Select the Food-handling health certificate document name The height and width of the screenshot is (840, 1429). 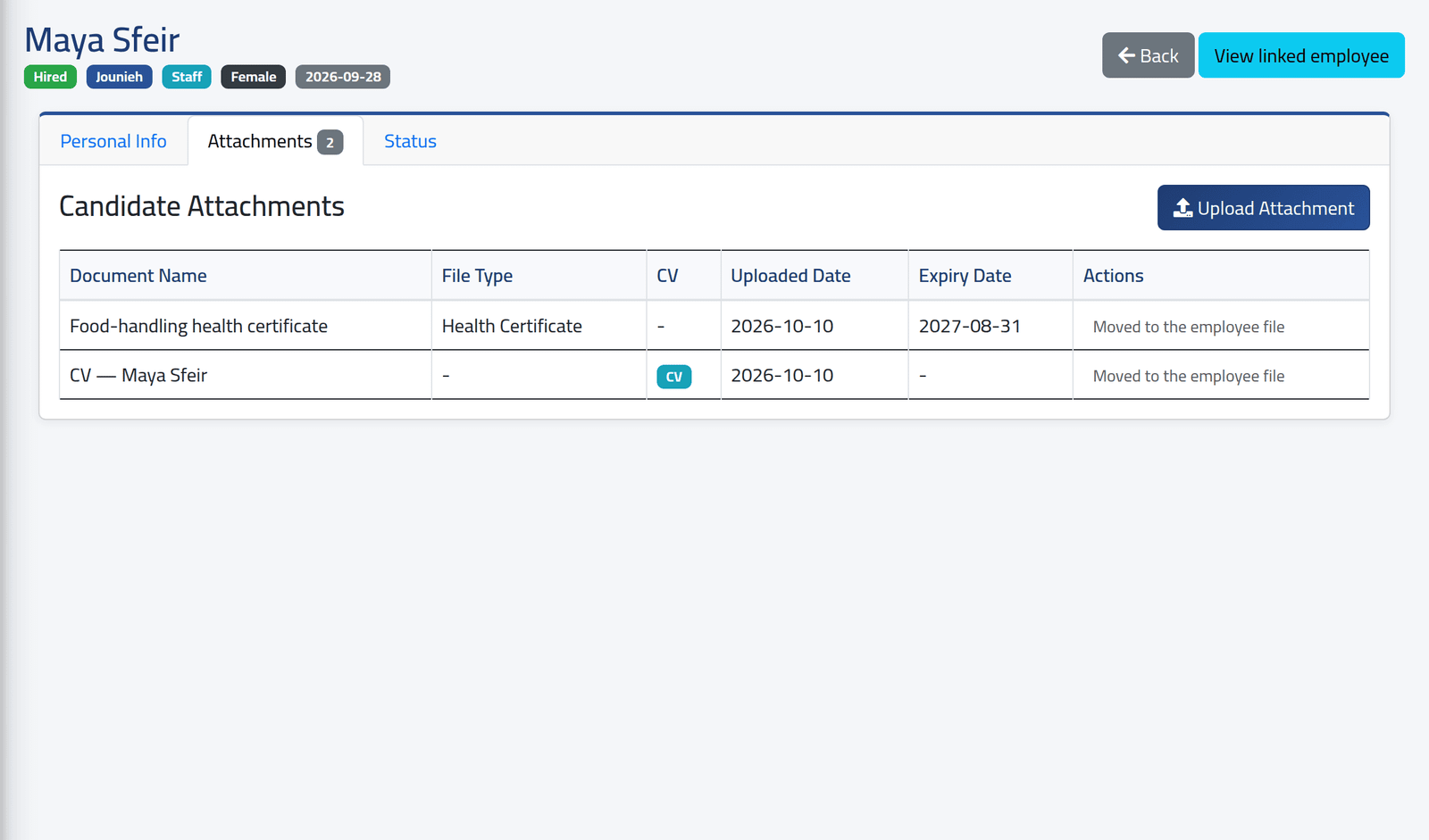[198, 326]
